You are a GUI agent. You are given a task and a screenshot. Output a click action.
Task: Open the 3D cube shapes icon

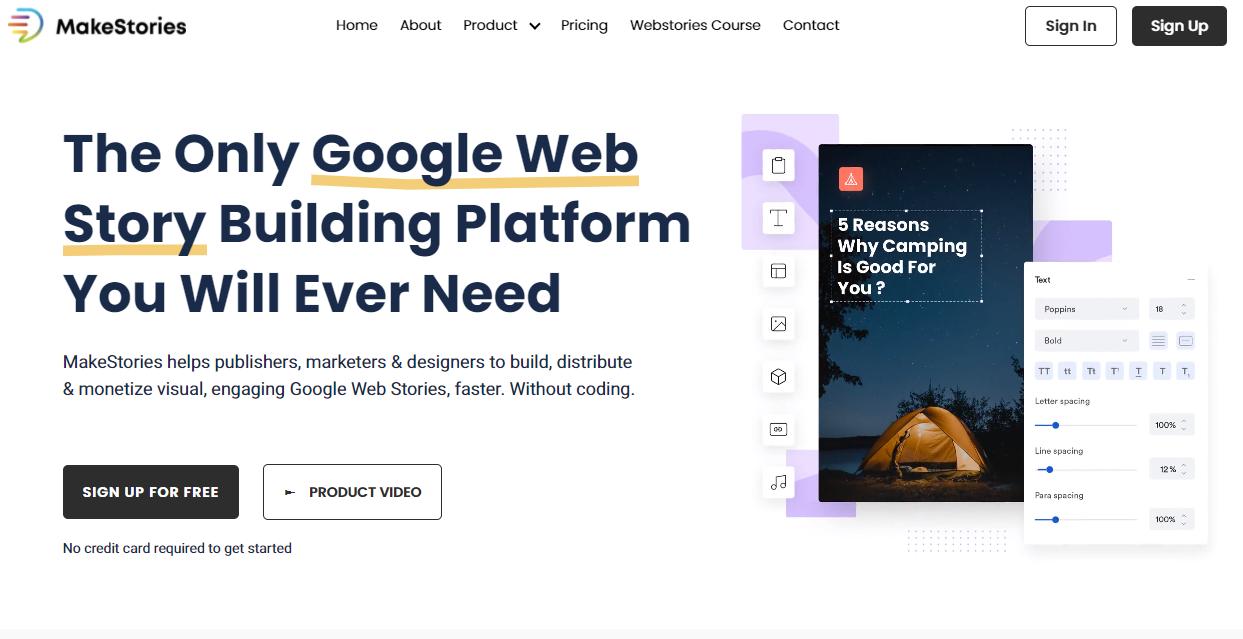click(x=779, y=377)
